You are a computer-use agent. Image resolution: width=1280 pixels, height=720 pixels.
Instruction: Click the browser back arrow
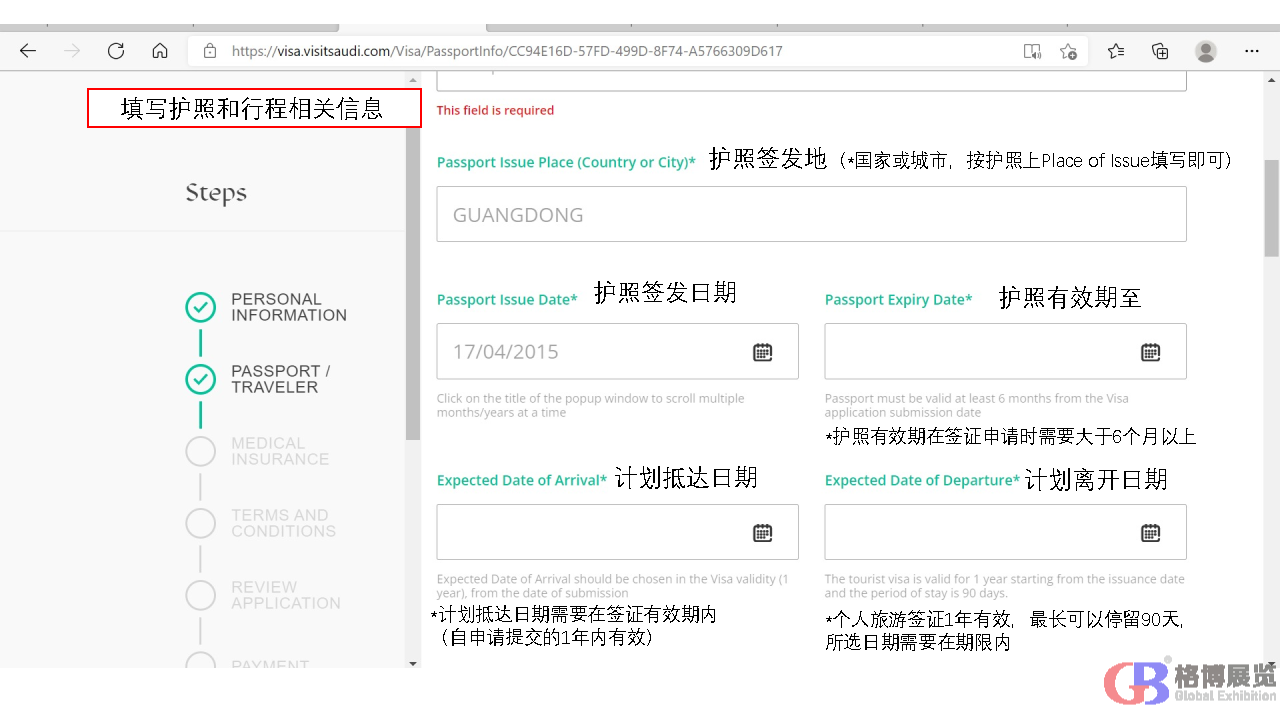[28, 51]
